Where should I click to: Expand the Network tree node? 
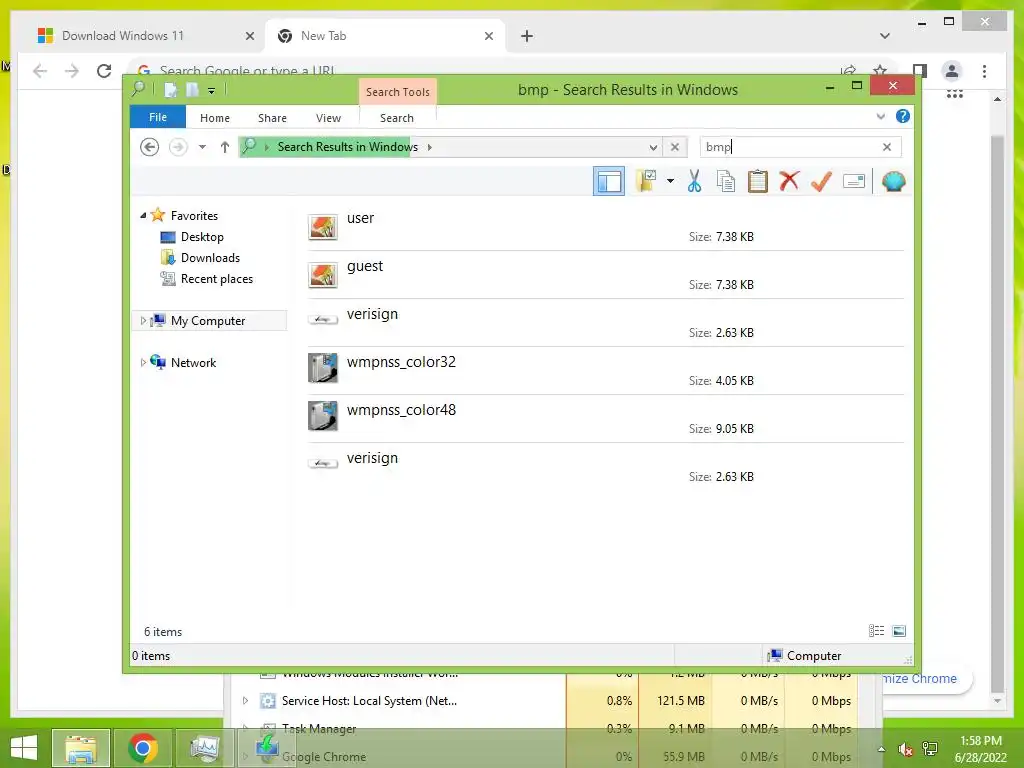143,362
